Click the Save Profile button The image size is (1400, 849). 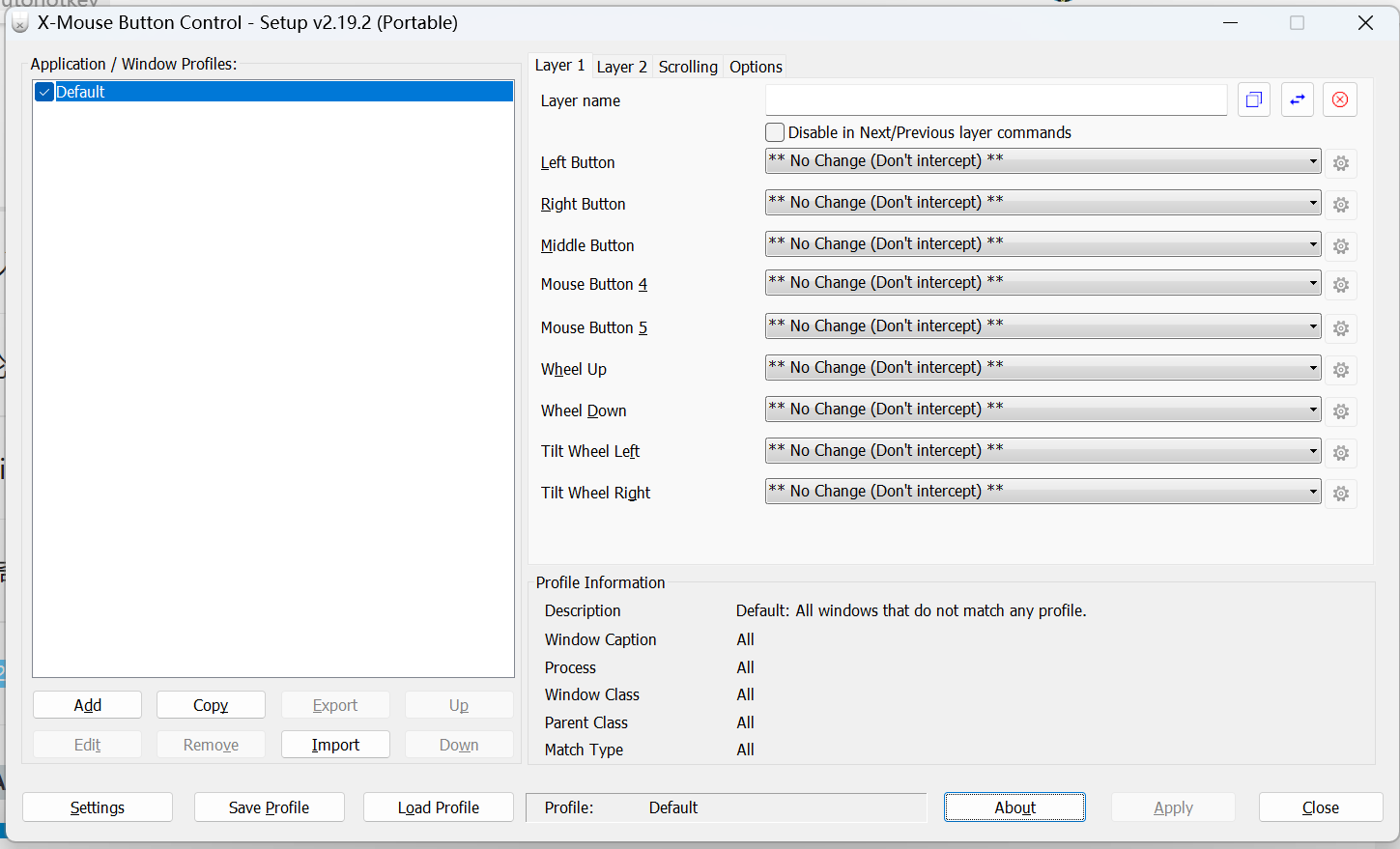pos(269,807)
